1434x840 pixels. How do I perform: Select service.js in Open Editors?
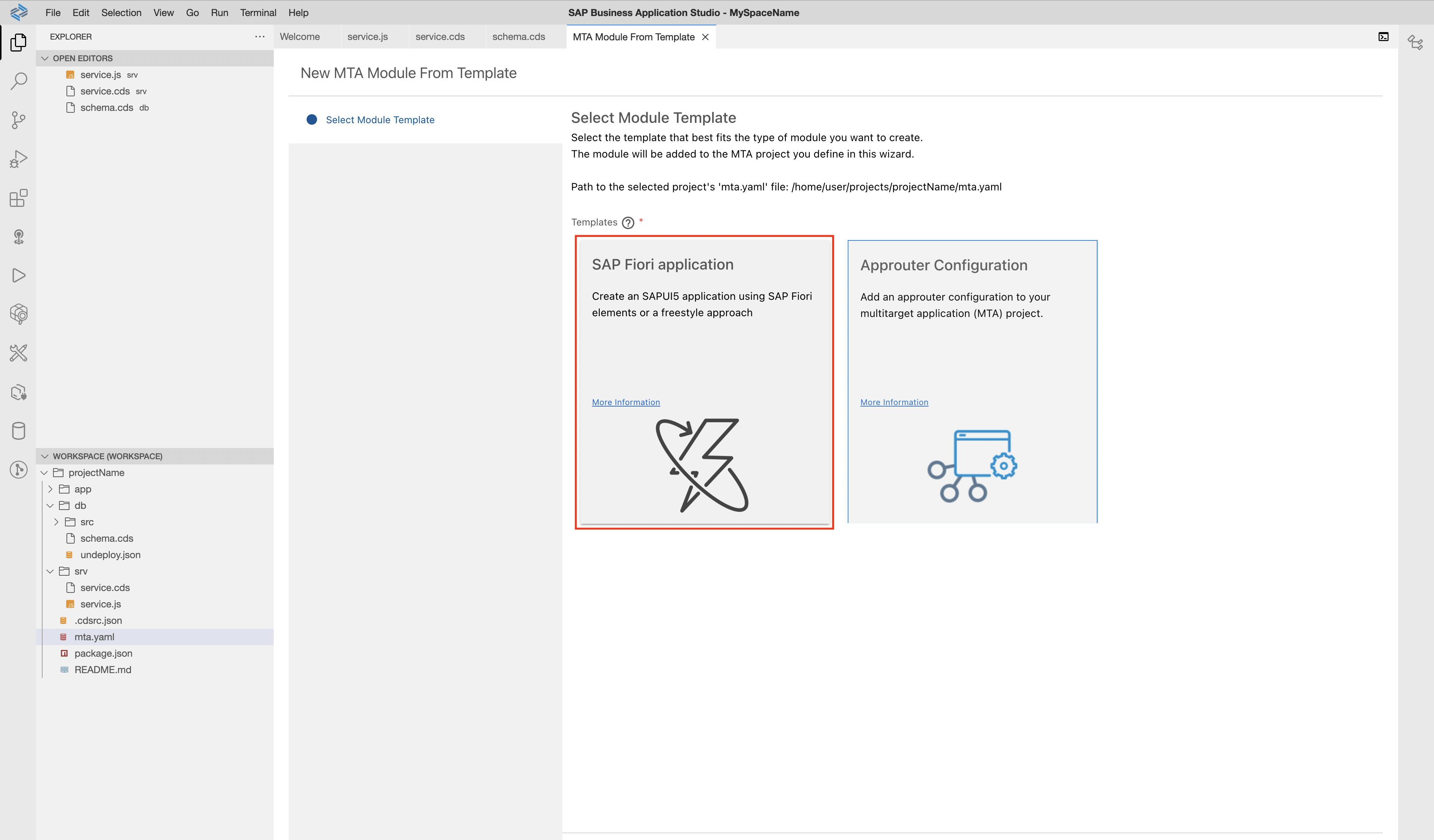tap(155, 75)
